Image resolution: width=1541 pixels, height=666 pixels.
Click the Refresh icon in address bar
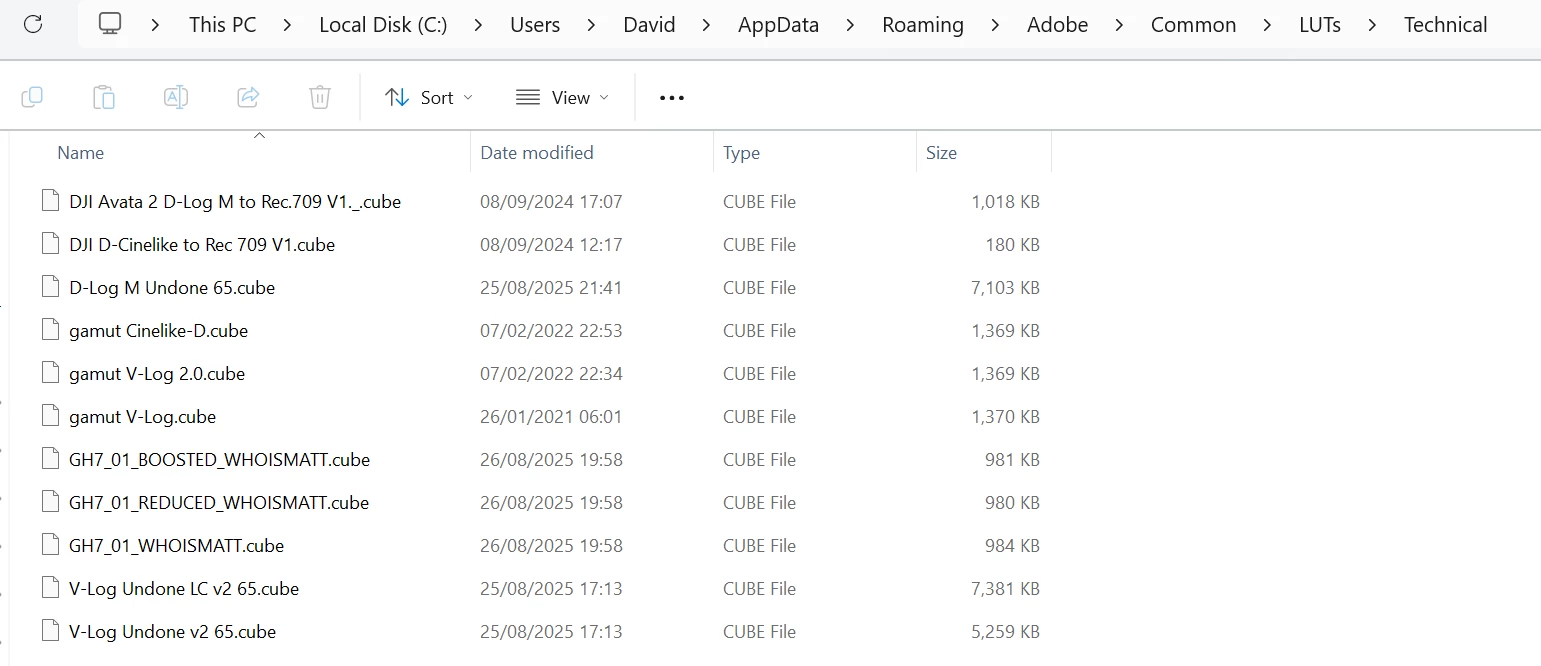[32, 24]
